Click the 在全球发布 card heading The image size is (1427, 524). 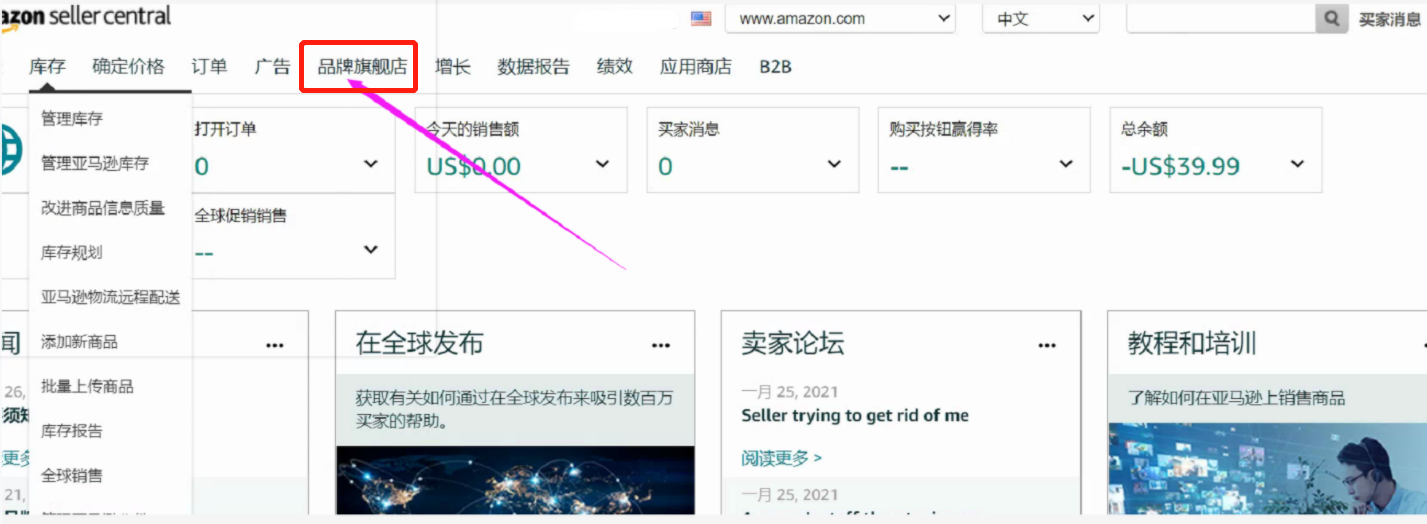(420, 343)
